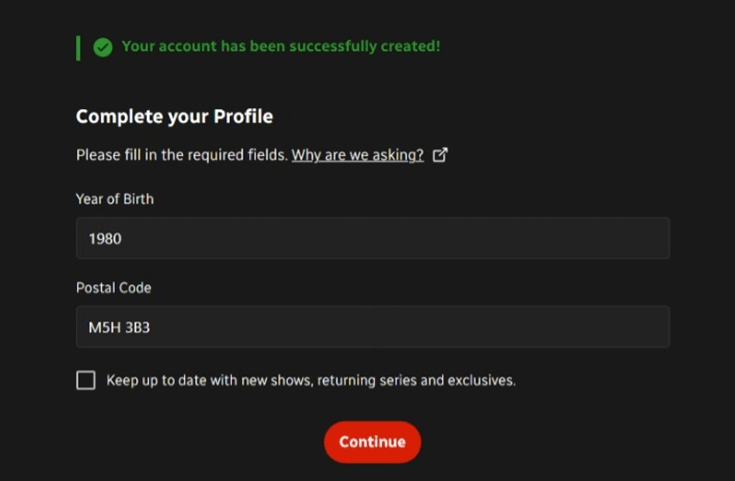The image size is (735, 481).
Task: Open the Why are we asking? link
Action: 358,155
